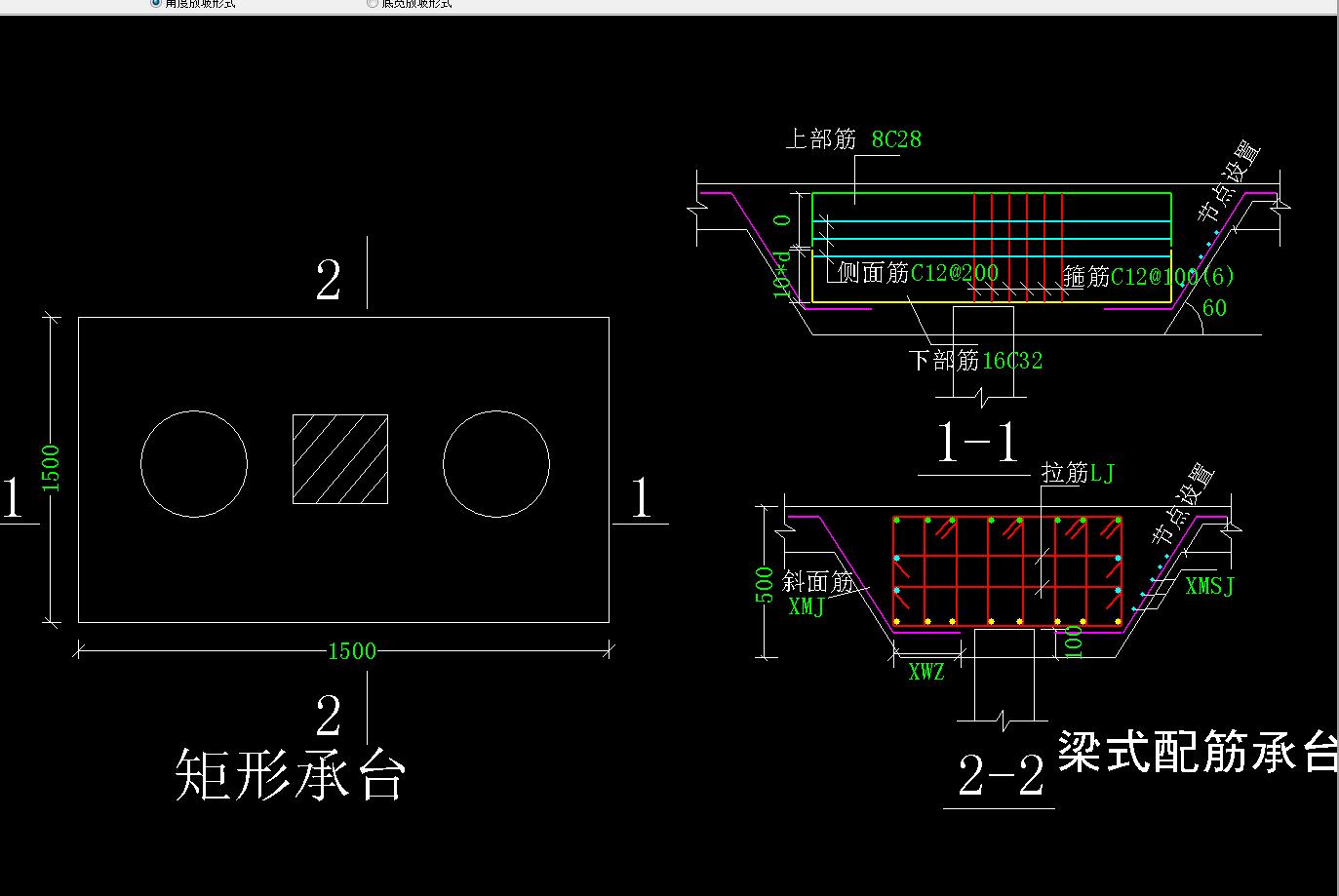Image resolution: width=1339 pixels, height=896 pixels.
Task: Click the green 10*d dimension in section 1-1
Action: pos(782,274)
